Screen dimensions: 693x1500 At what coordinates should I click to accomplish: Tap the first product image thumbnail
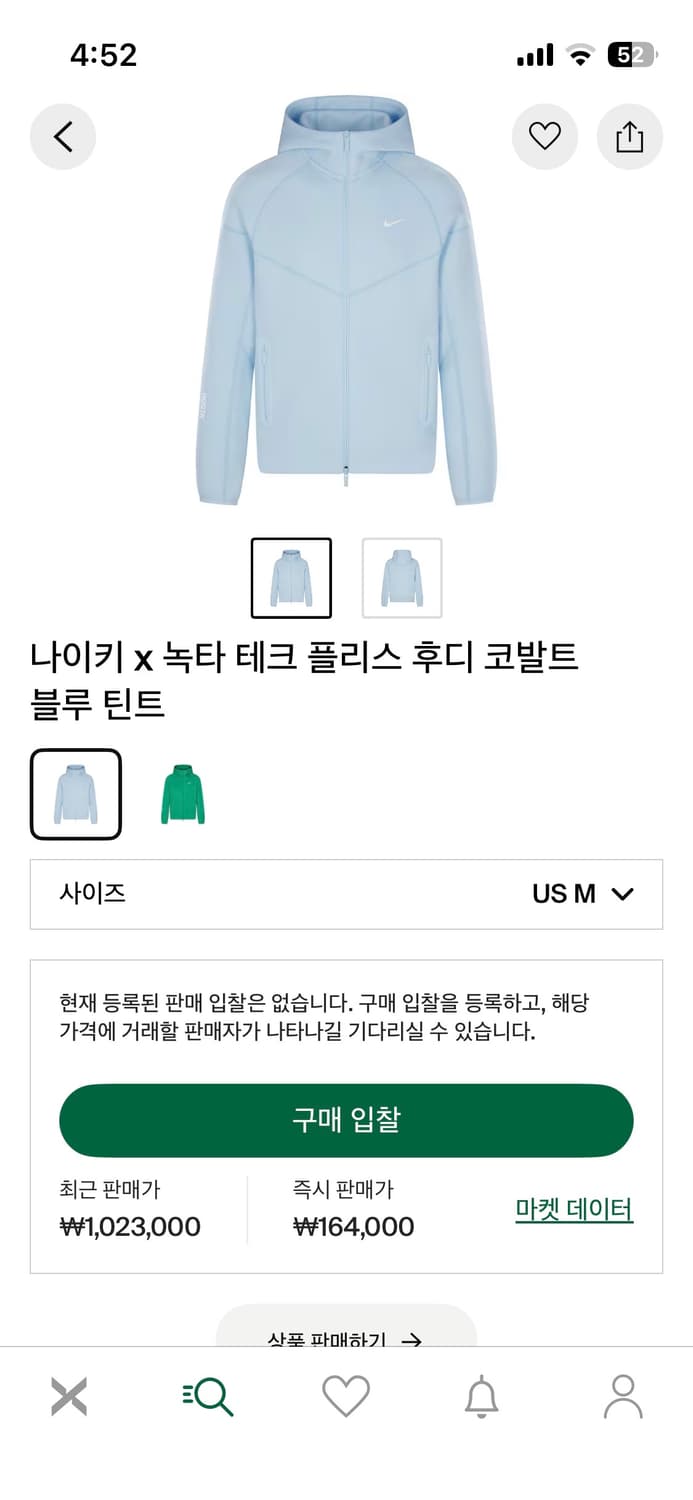click(x=292, y=578)
